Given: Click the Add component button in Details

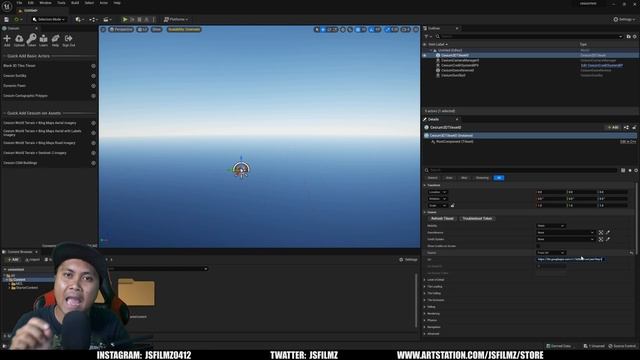Looking at the screenshot, I should [x=613, y=127].
